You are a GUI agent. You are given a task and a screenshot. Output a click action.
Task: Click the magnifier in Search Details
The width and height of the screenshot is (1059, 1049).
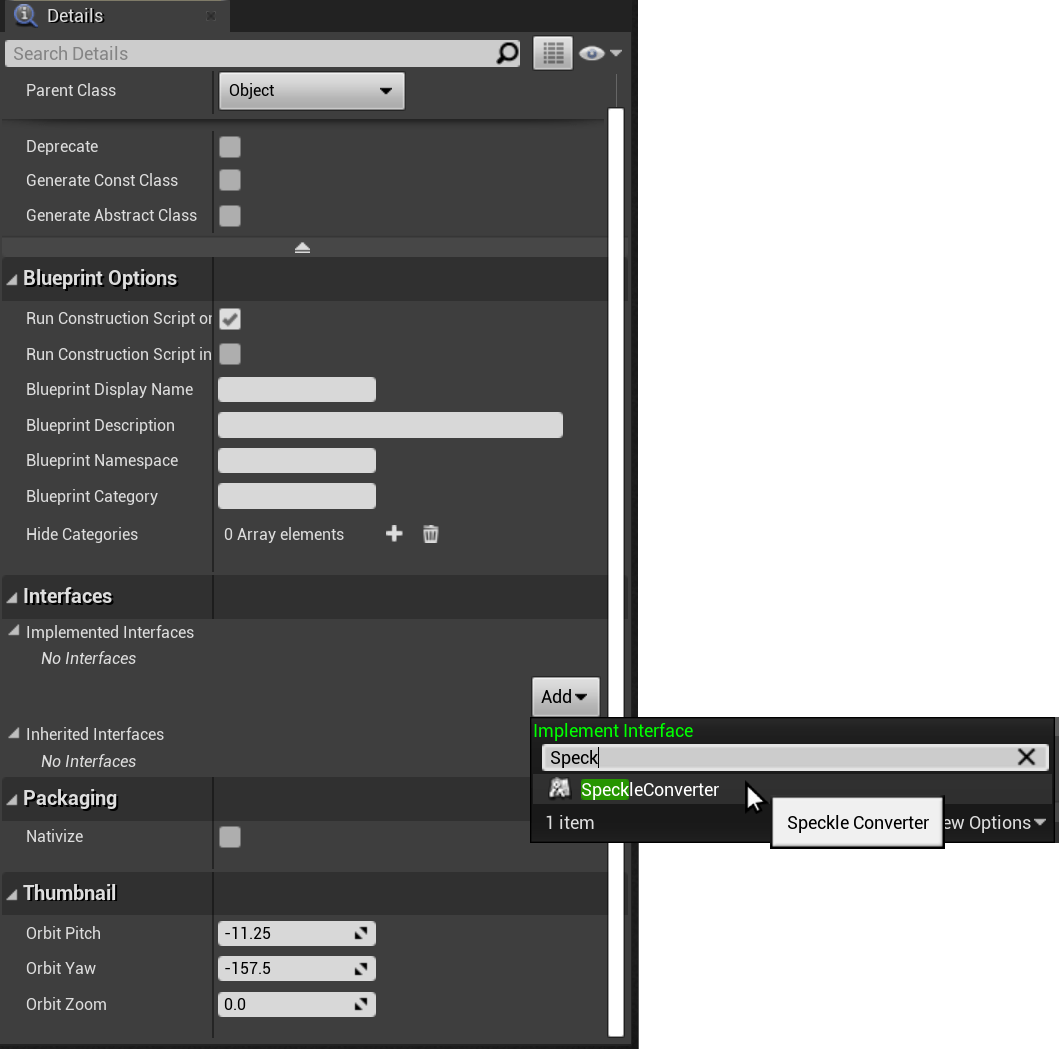[x=507, y=52]
